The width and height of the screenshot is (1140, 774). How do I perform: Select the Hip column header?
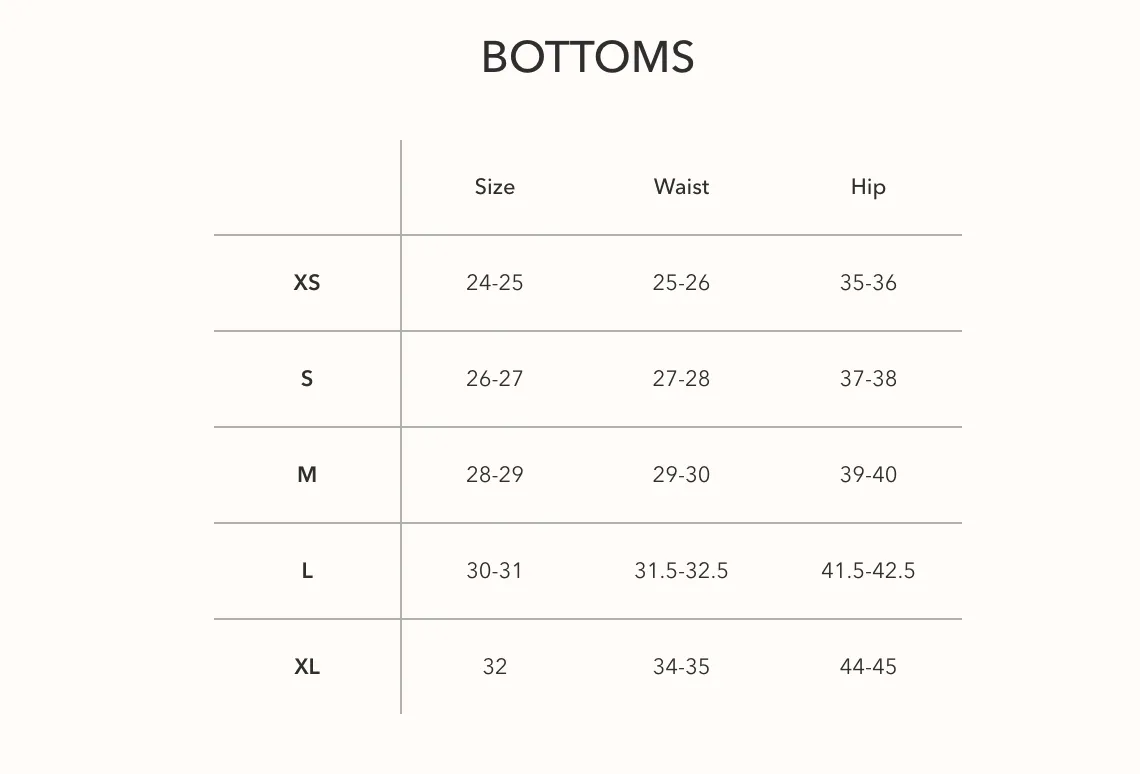pos(868,188)
